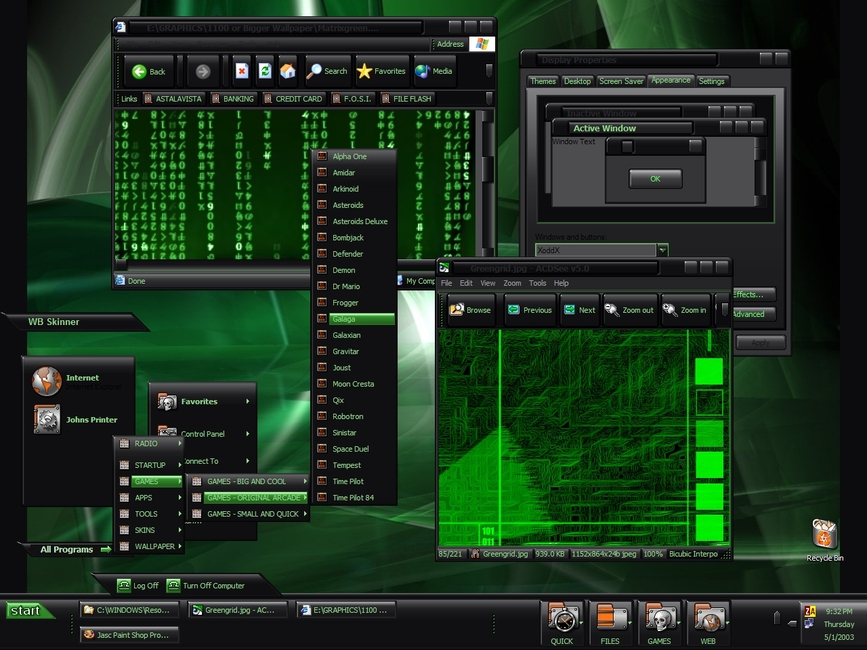Screen dimensions: 867x650
Task: Go to Previous image in ACDSee
Action: coord(530,310)
